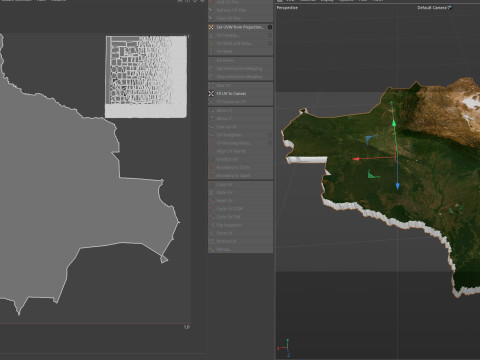Click the UV texture thumbnail in UV editor
Screen dimensions: 480x360
[x=146, y=77]
